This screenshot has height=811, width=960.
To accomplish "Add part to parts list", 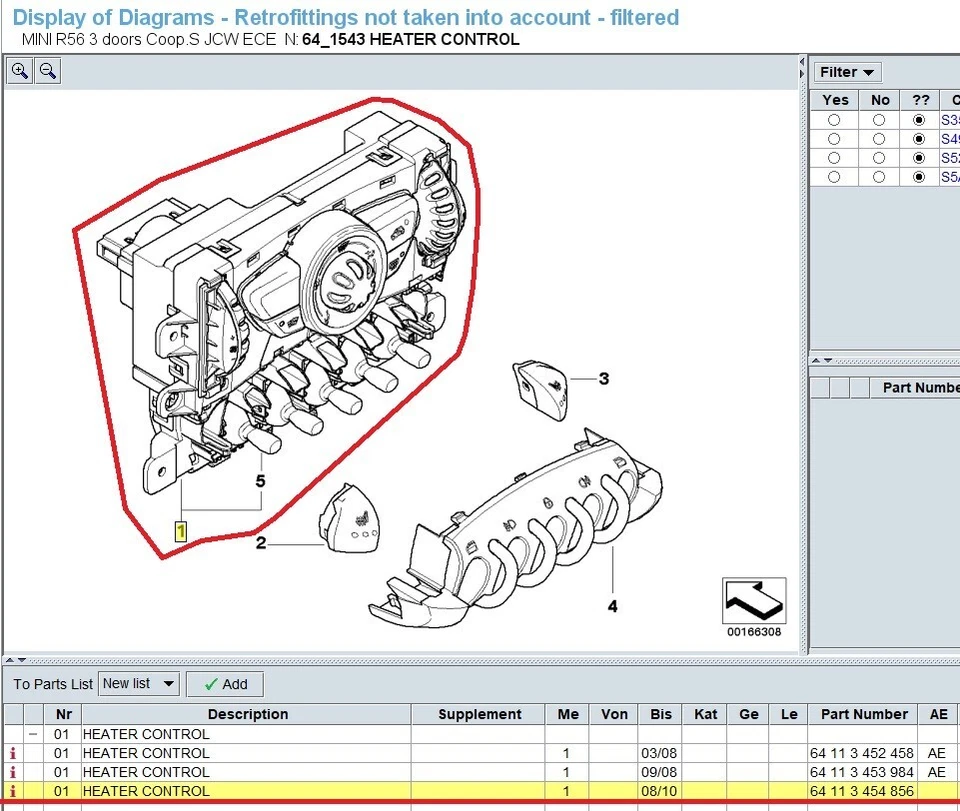I will (225, 684).
